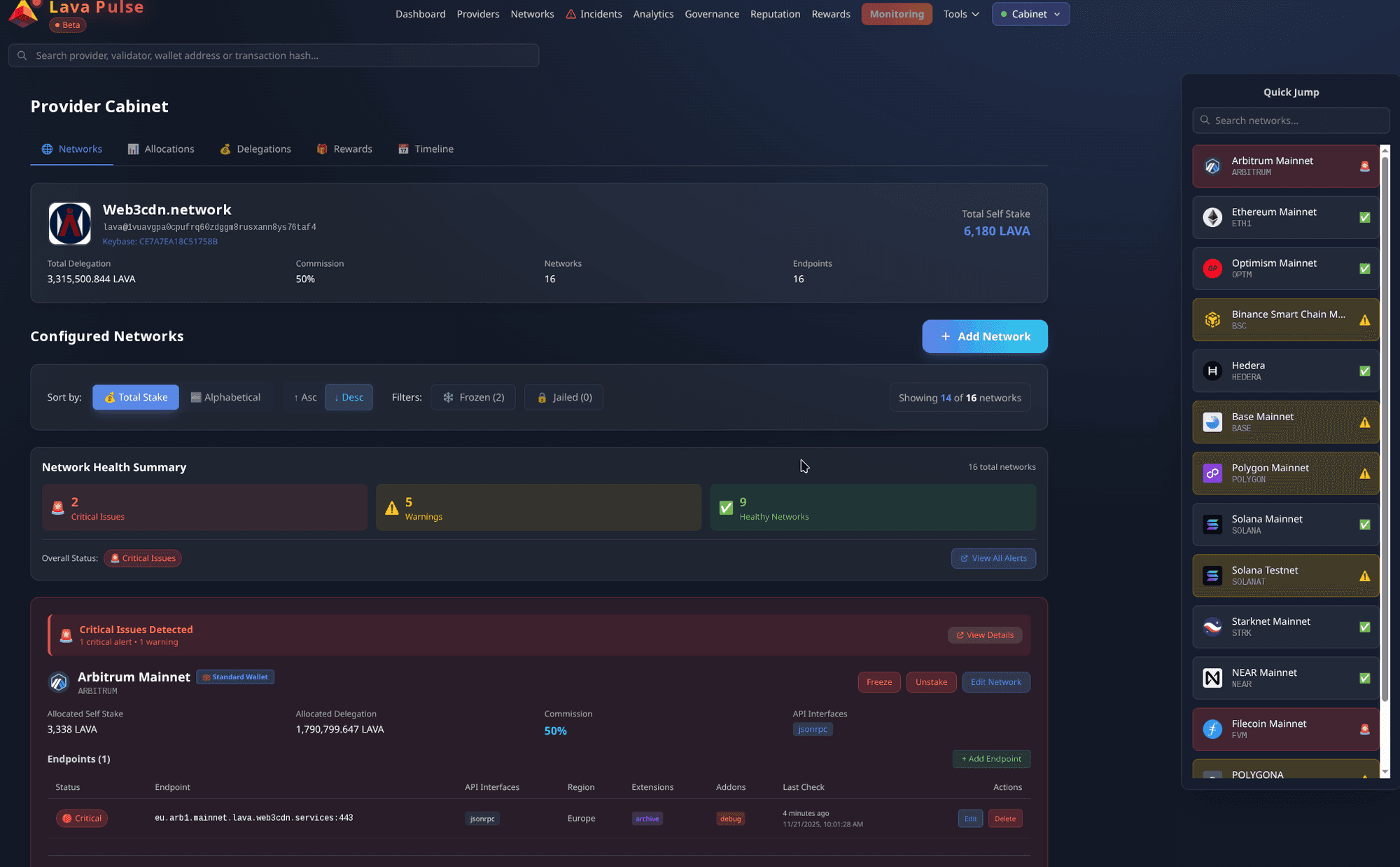Open Incidents in the top menu
1400x867 pixels.
[x=594, y=14]
